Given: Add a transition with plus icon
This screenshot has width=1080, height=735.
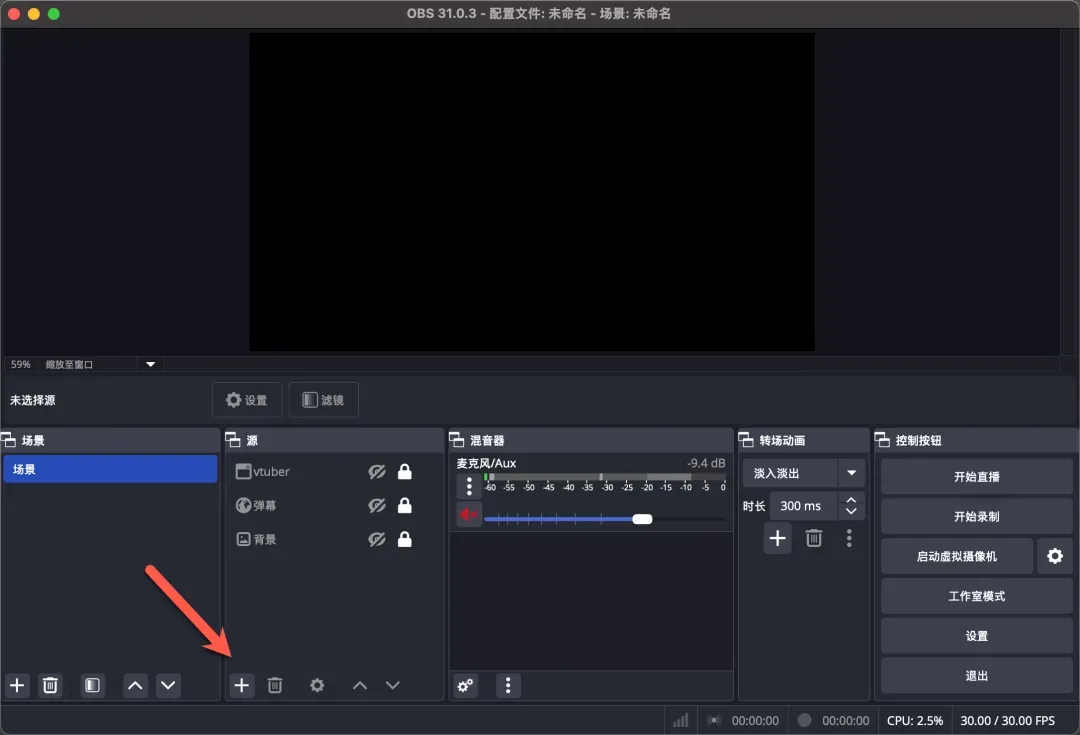Looking at the screenshot, I should [x=778, y=538].
